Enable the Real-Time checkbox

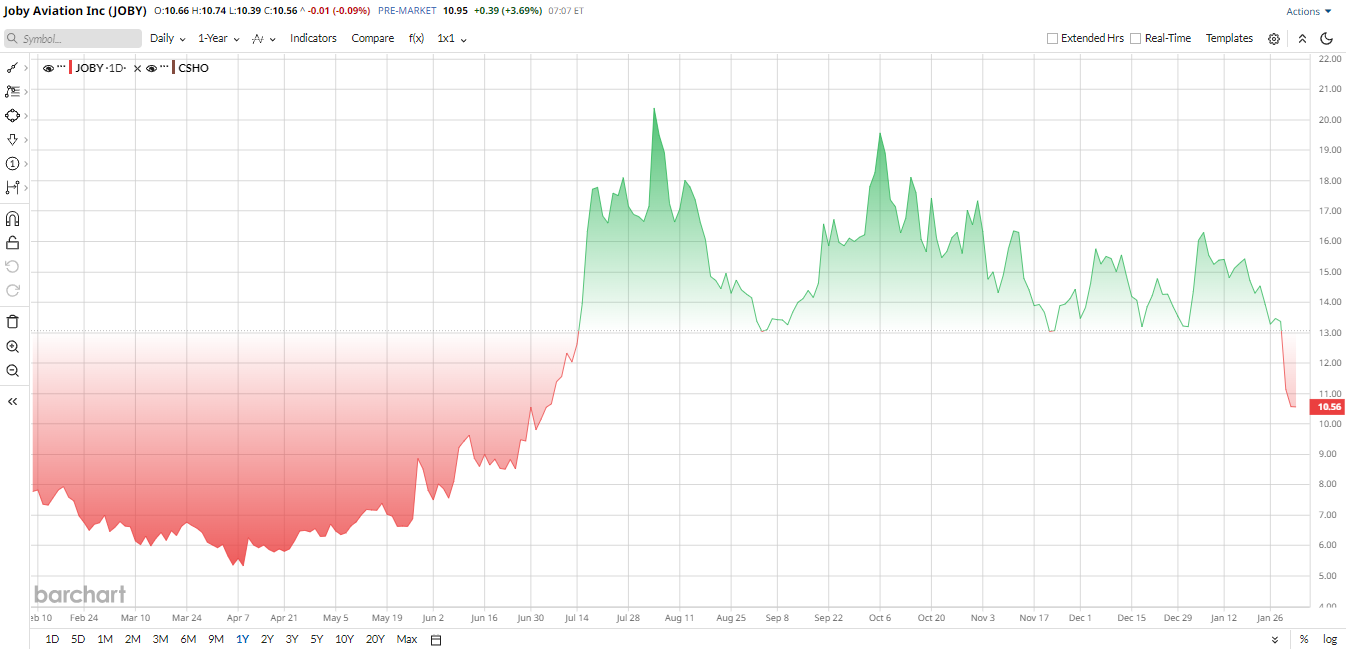tap(1136, 39)
